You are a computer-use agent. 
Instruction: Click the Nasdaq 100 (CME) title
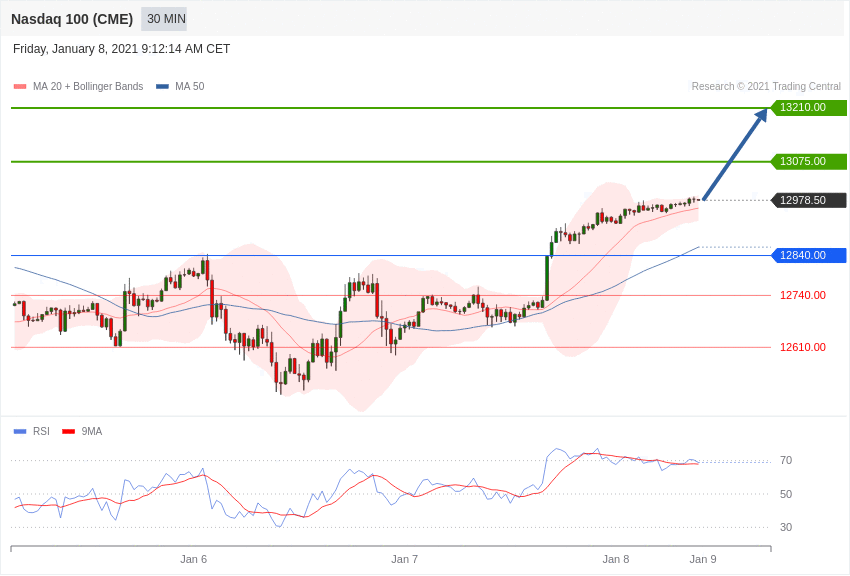(x=72, y=19)
